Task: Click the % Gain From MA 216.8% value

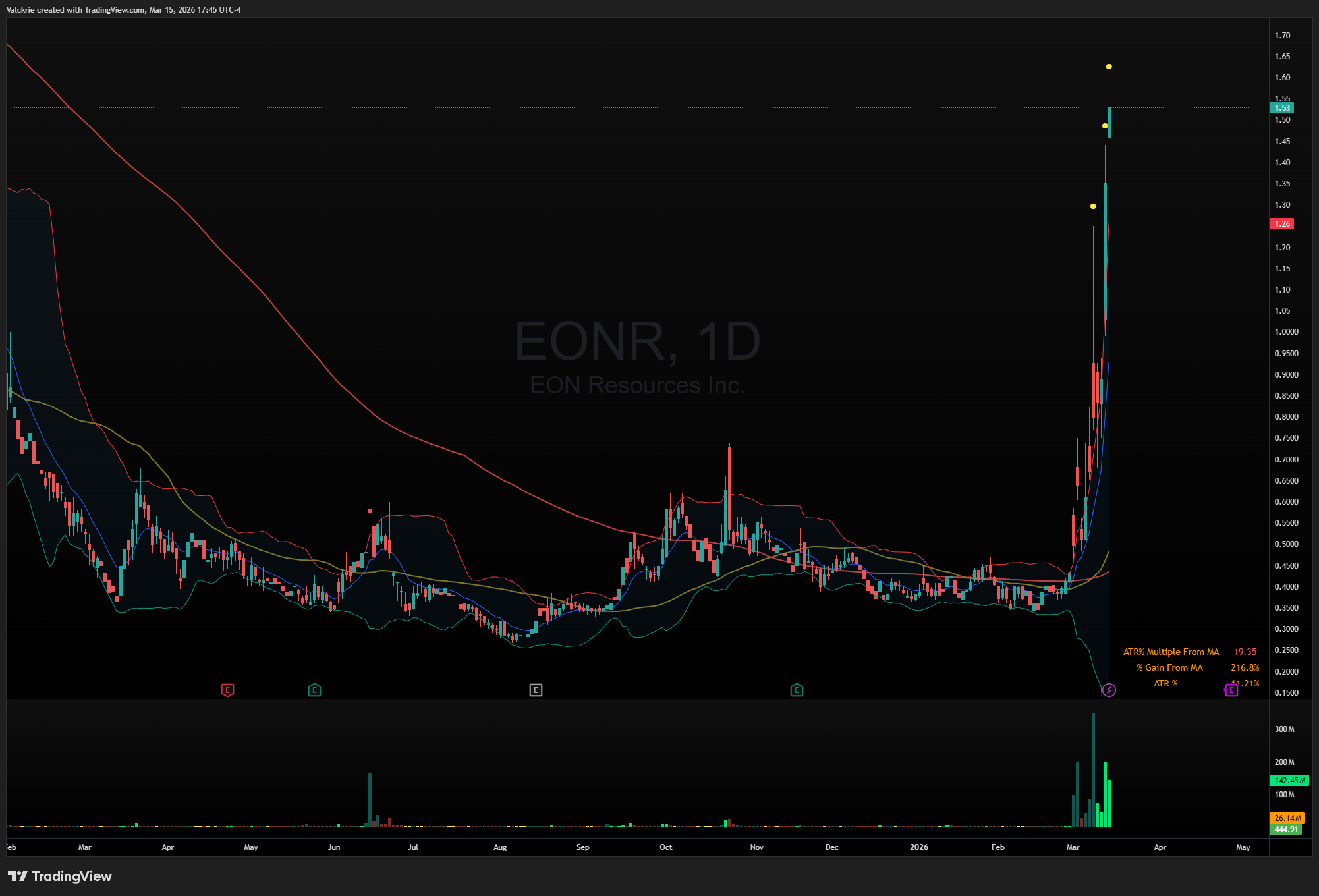Action: (1244, 667)
